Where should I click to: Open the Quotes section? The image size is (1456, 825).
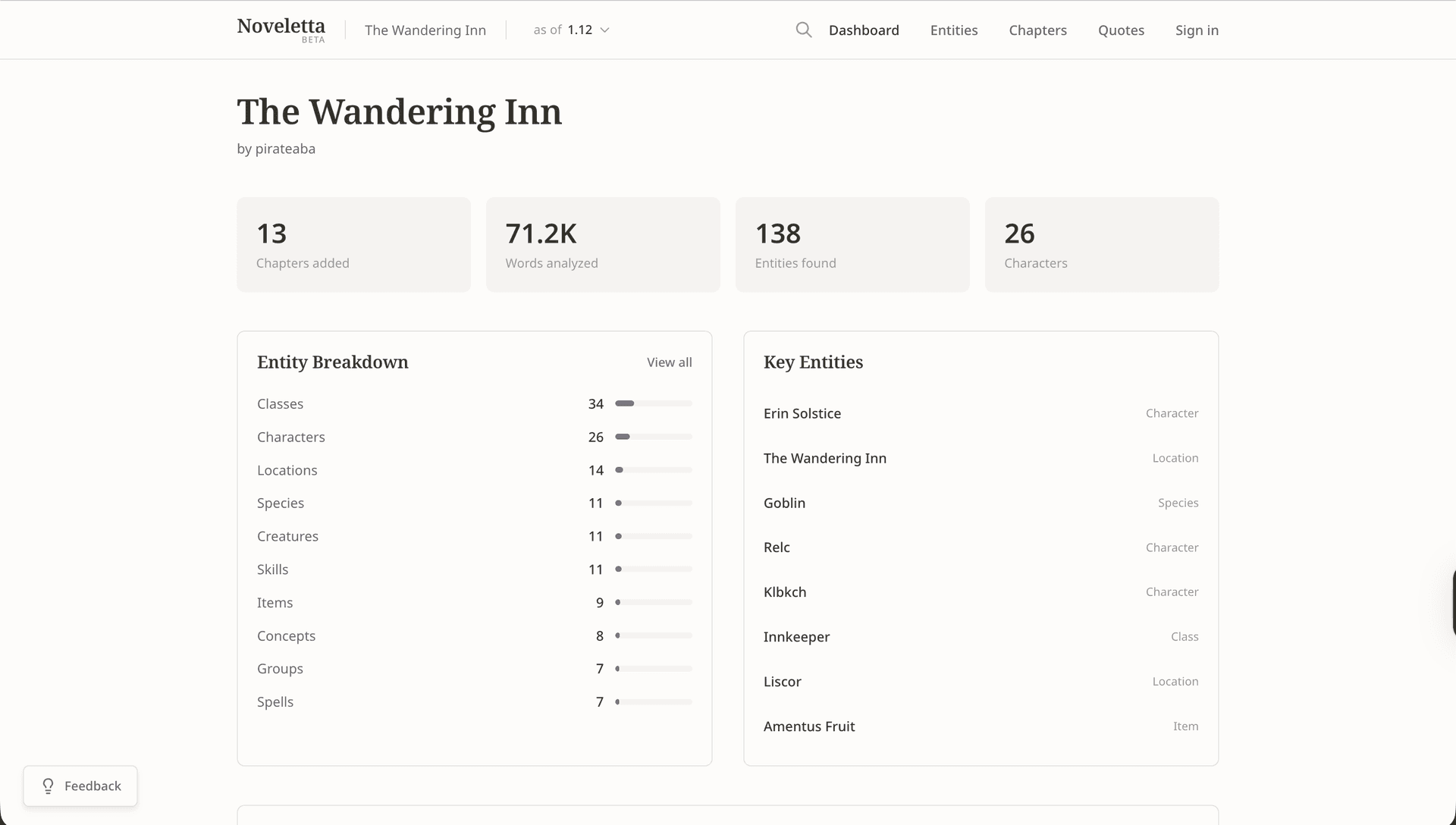(1120, 30)
